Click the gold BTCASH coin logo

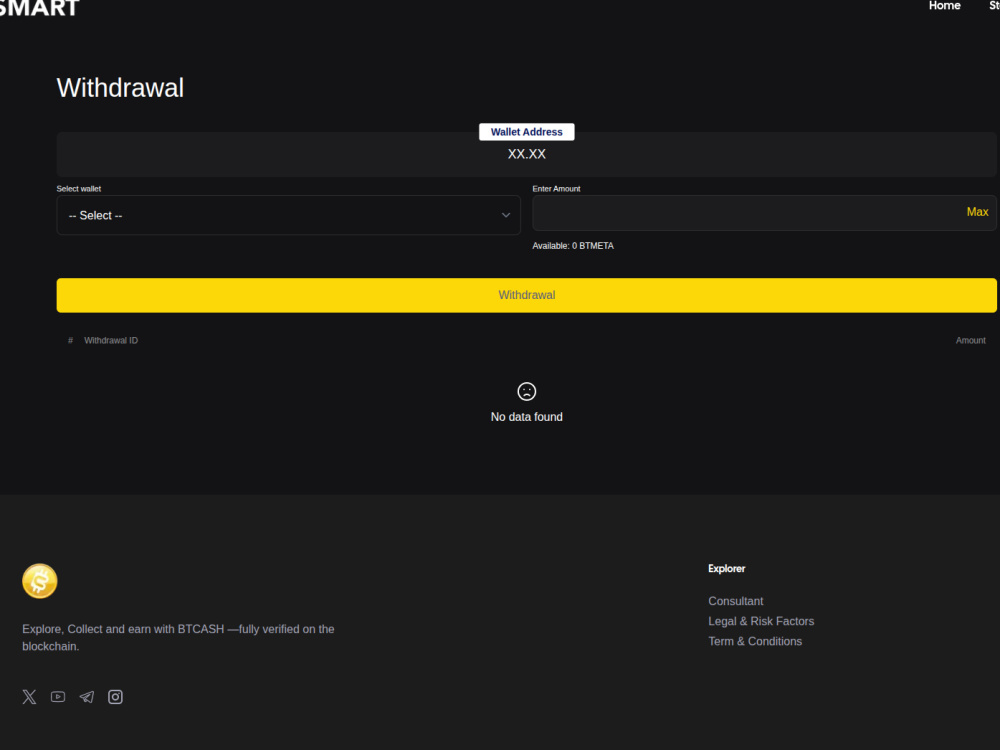pyautogui.click(x=40, y=580)
